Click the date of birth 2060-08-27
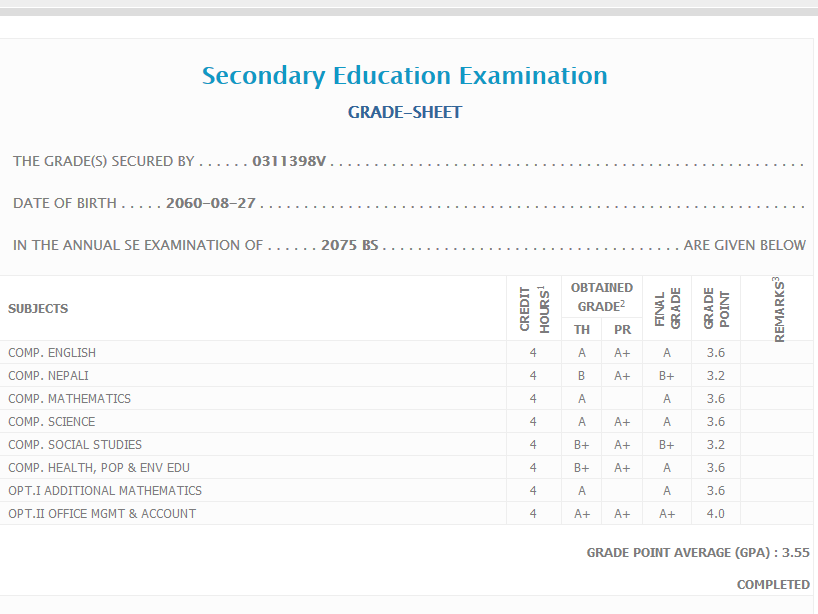The image size is (818, 614). click(x=210, y=203)
